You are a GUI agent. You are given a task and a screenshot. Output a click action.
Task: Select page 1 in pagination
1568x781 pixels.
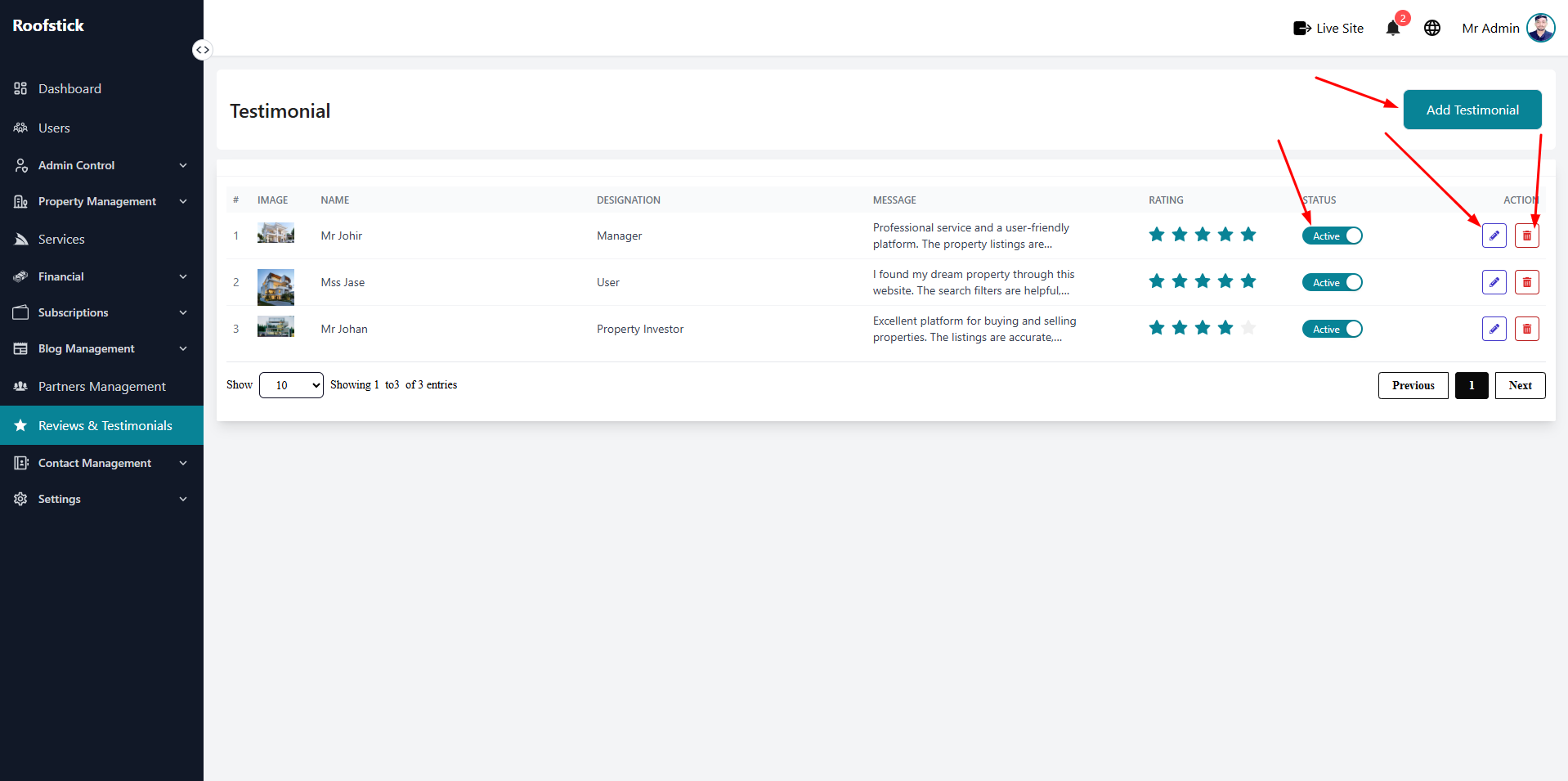pos(1472,385)
